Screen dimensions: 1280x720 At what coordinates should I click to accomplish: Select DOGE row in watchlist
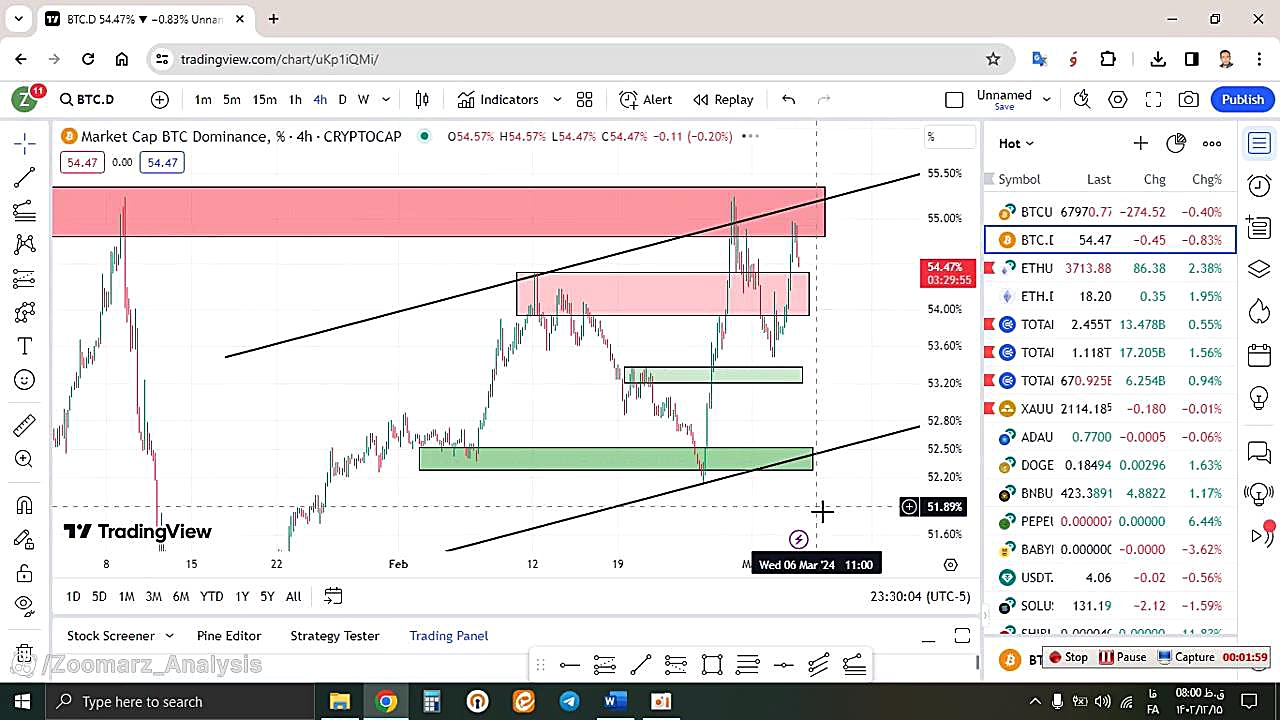pos(1111,465)
